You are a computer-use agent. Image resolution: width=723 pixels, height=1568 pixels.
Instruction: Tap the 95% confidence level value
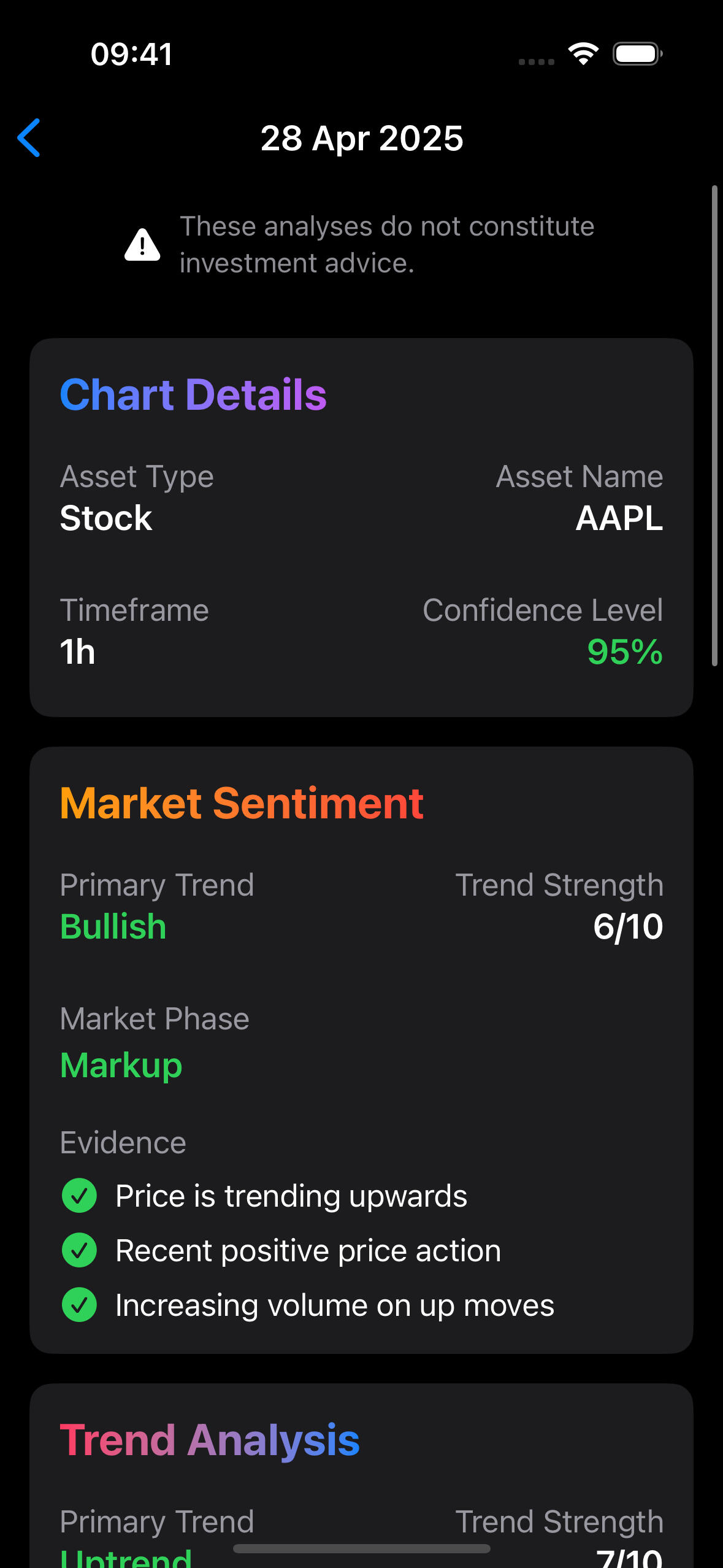pyautogui.click(x=624, y=651)
